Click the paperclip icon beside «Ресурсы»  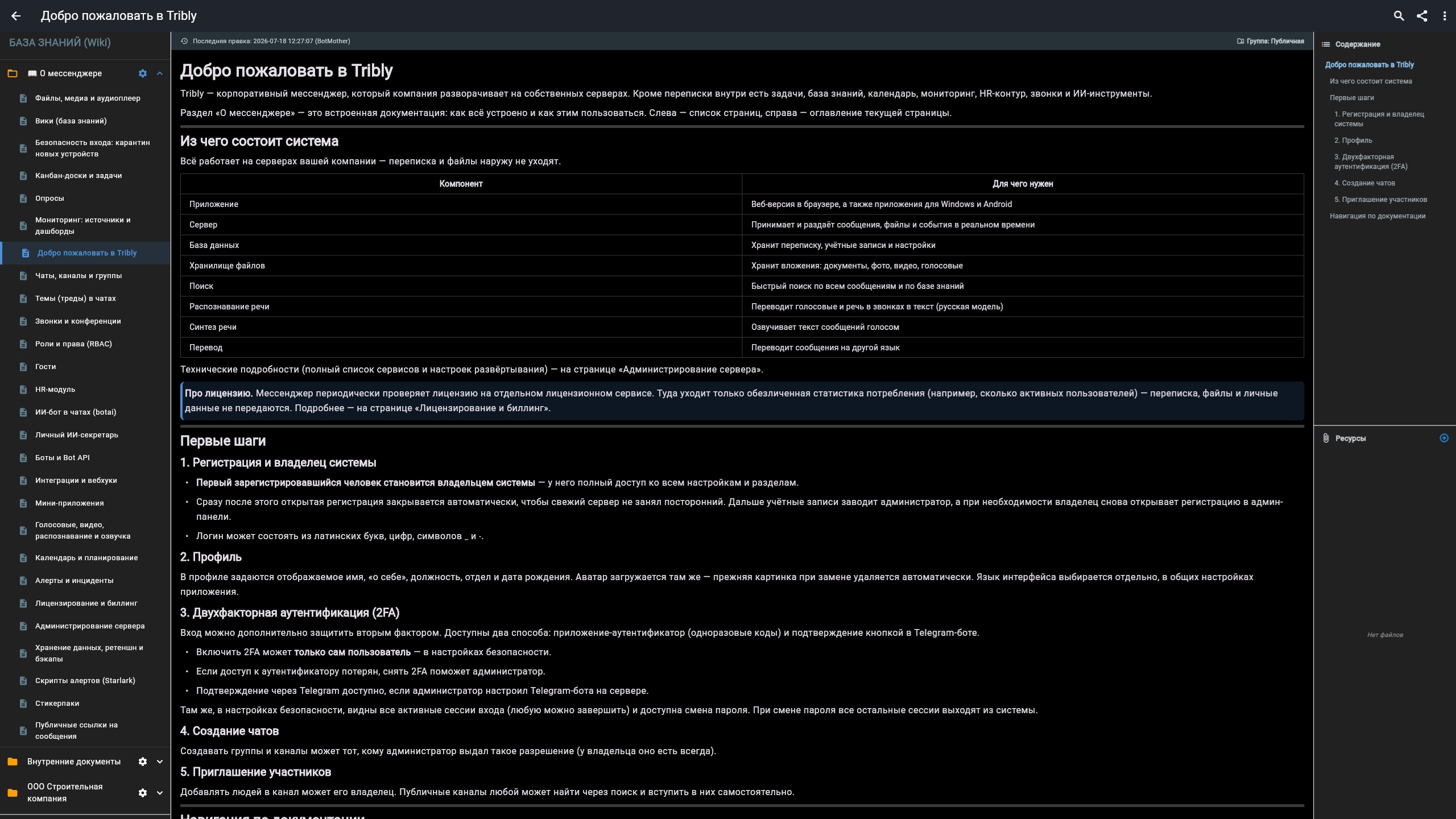(x=1326, y=438)
